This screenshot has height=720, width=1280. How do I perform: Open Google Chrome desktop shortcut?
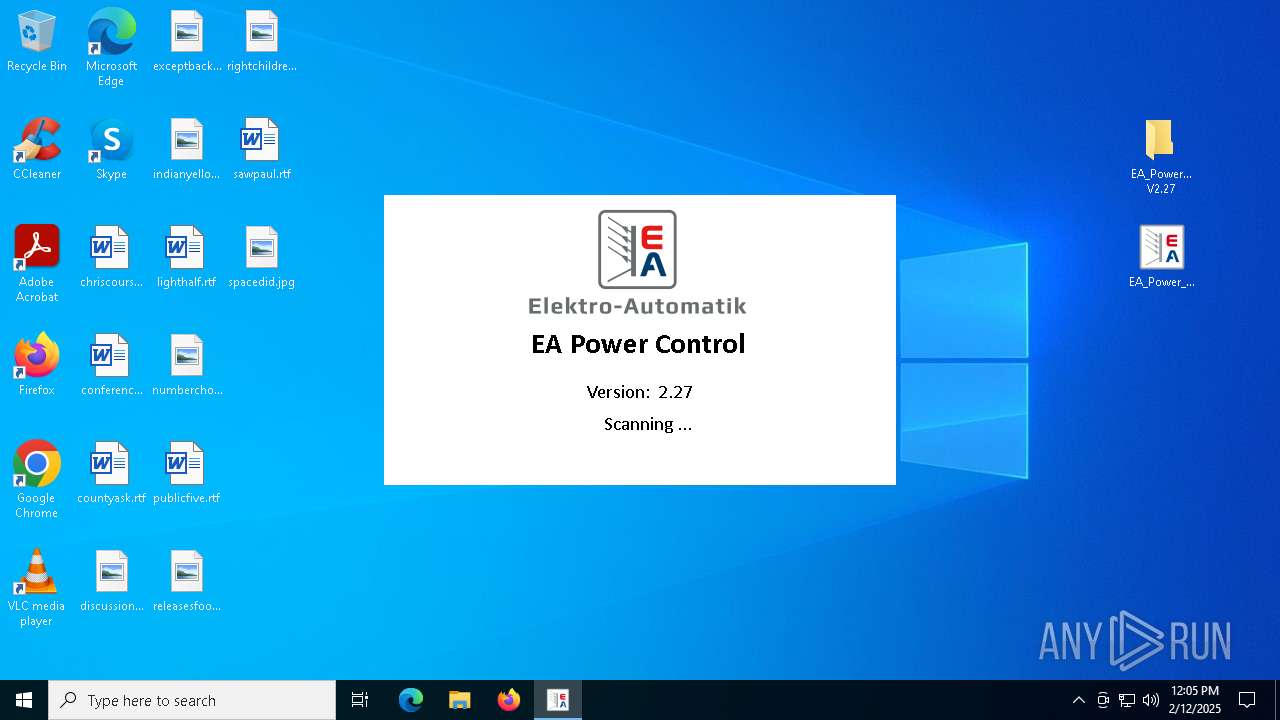coord(37,480)
